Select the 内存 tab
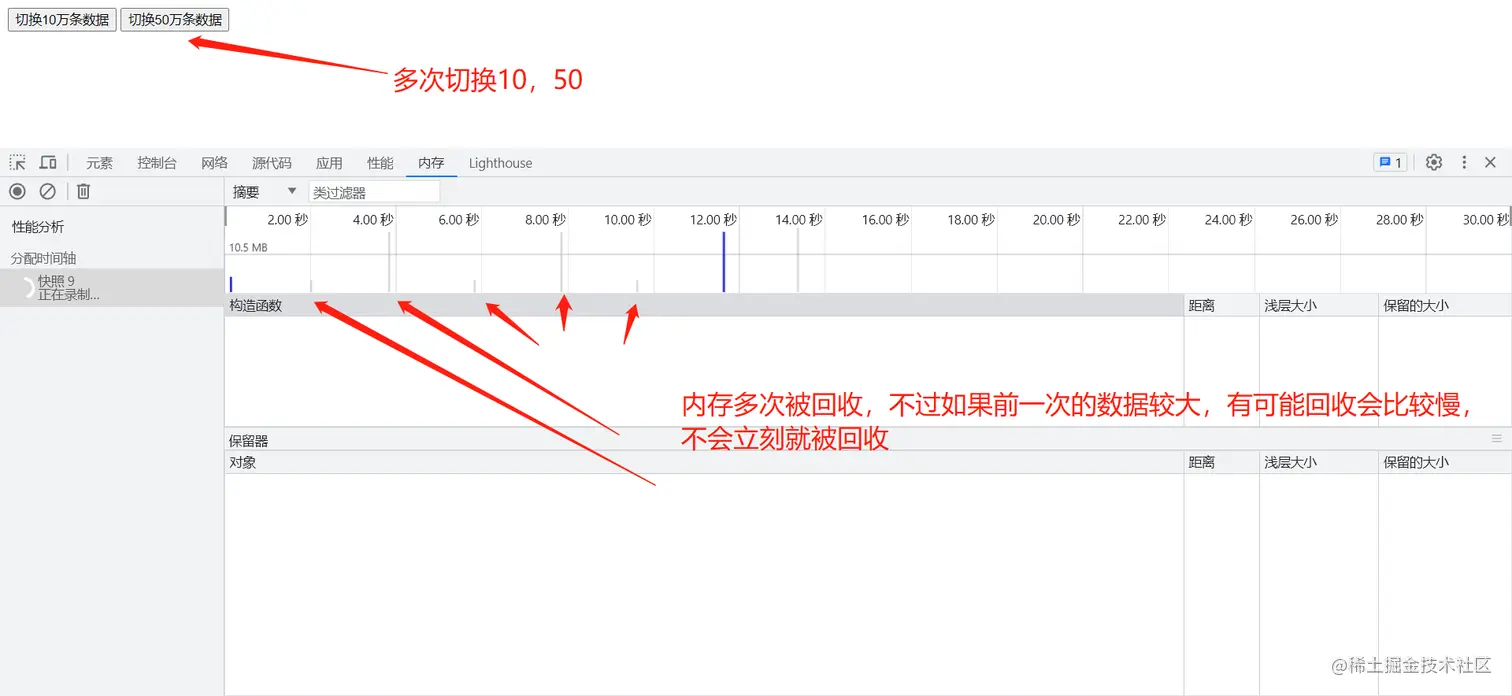1512x696 pixels. pos(431,163)
